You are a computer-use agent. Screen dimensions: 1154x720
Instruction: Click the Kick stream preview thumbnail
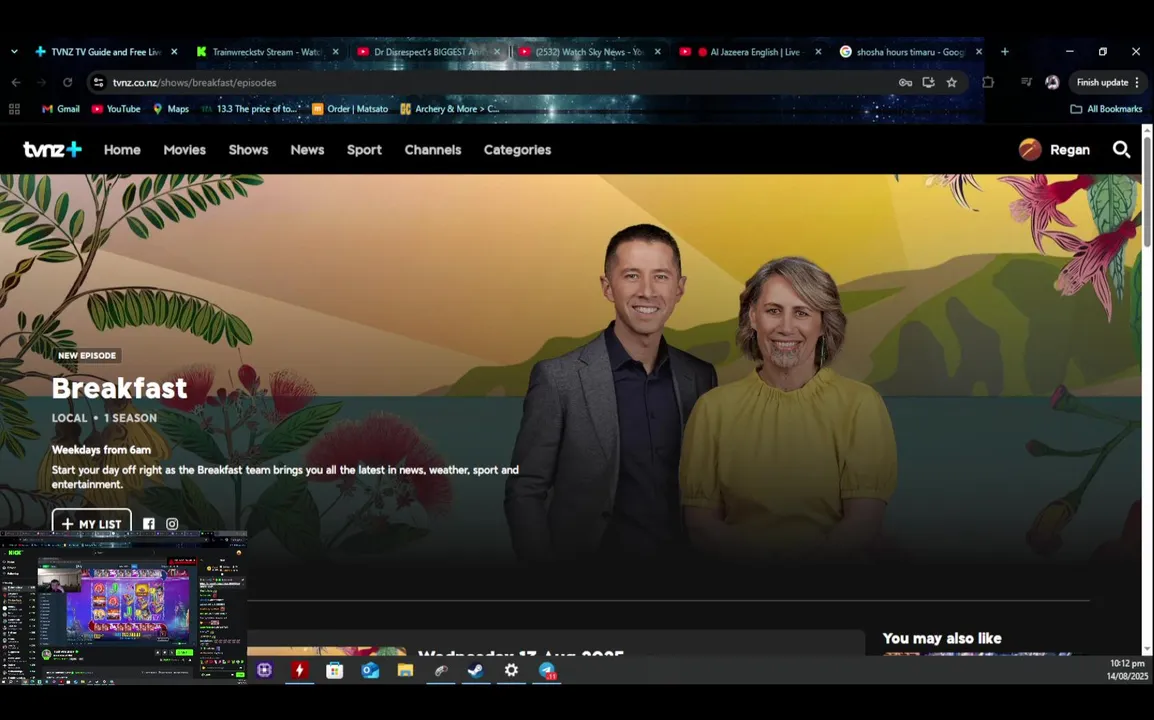(124, 608)
